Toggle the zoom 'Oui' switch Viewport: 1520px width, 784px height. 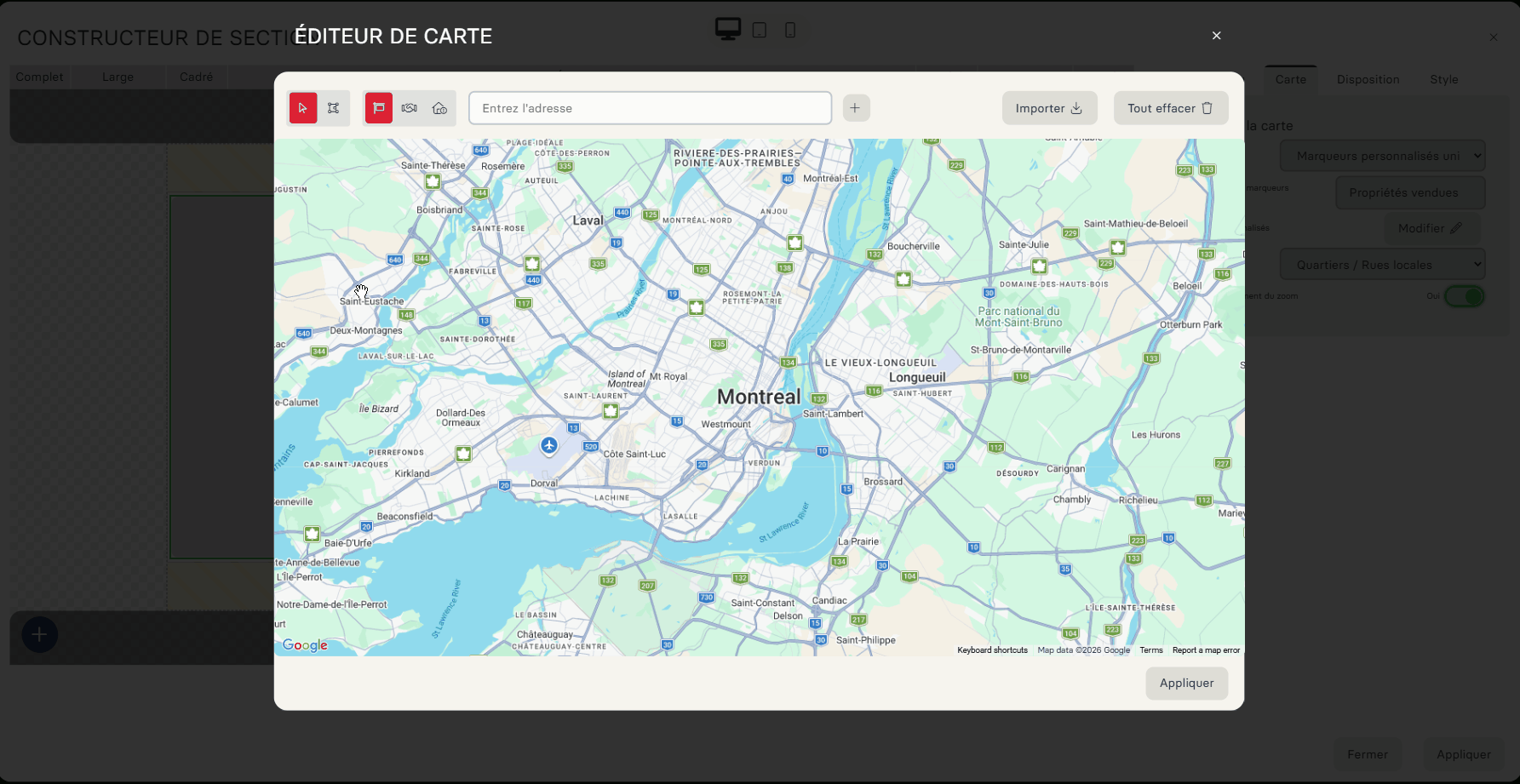(1464, 296)
